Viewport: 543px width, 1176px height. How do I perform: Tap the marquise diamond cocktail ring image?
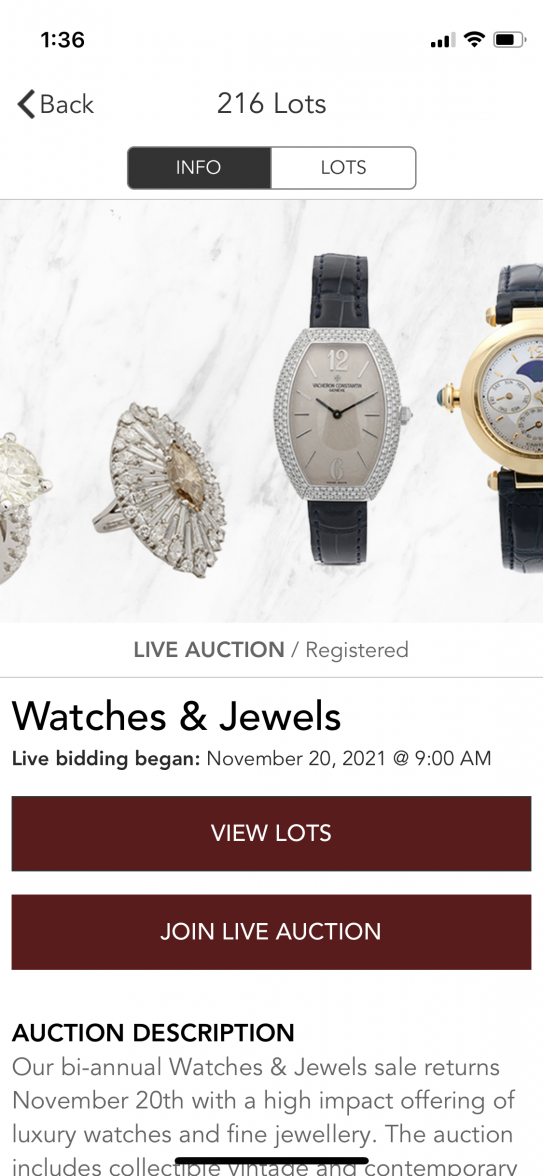click(159, 489)
